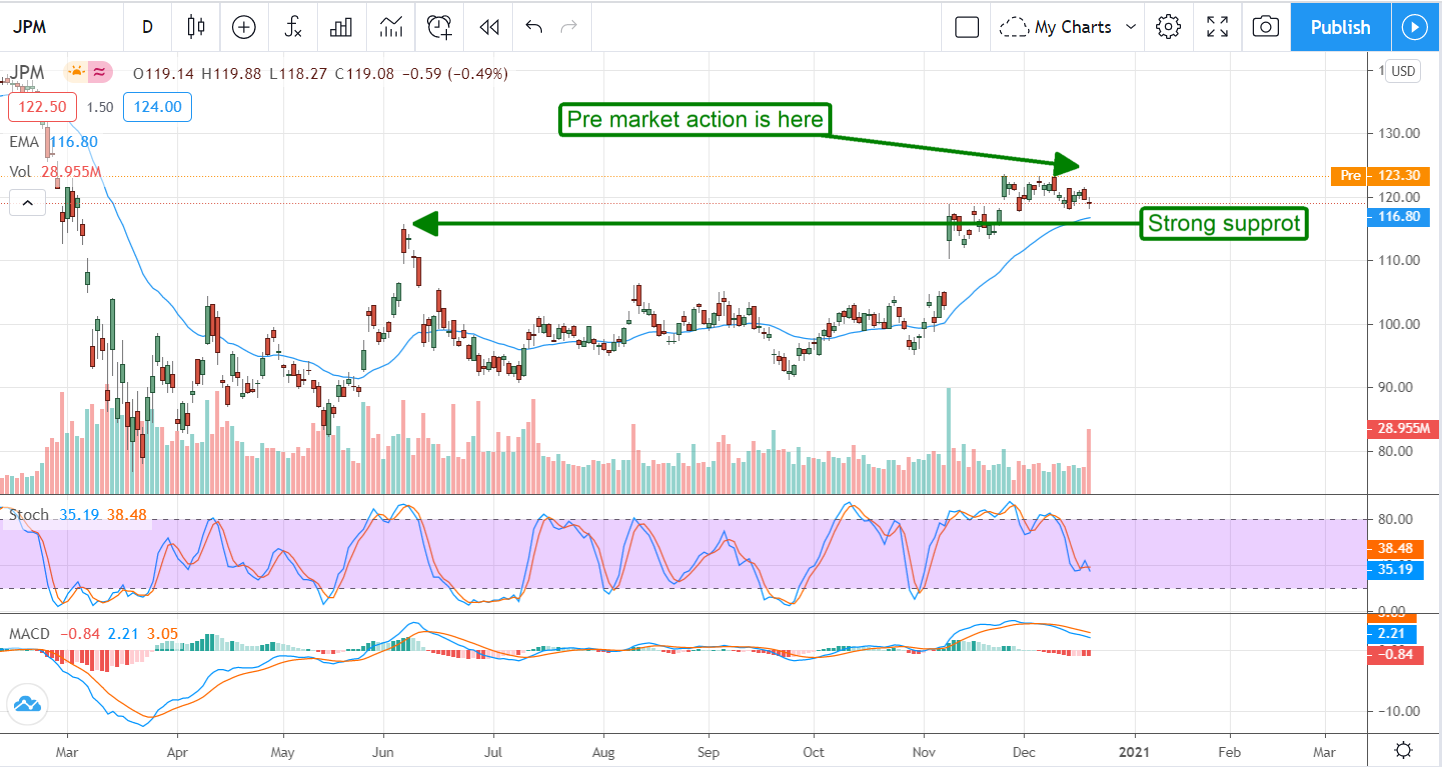
Task: Open the select layout square icon
Action: click(966, 27)
